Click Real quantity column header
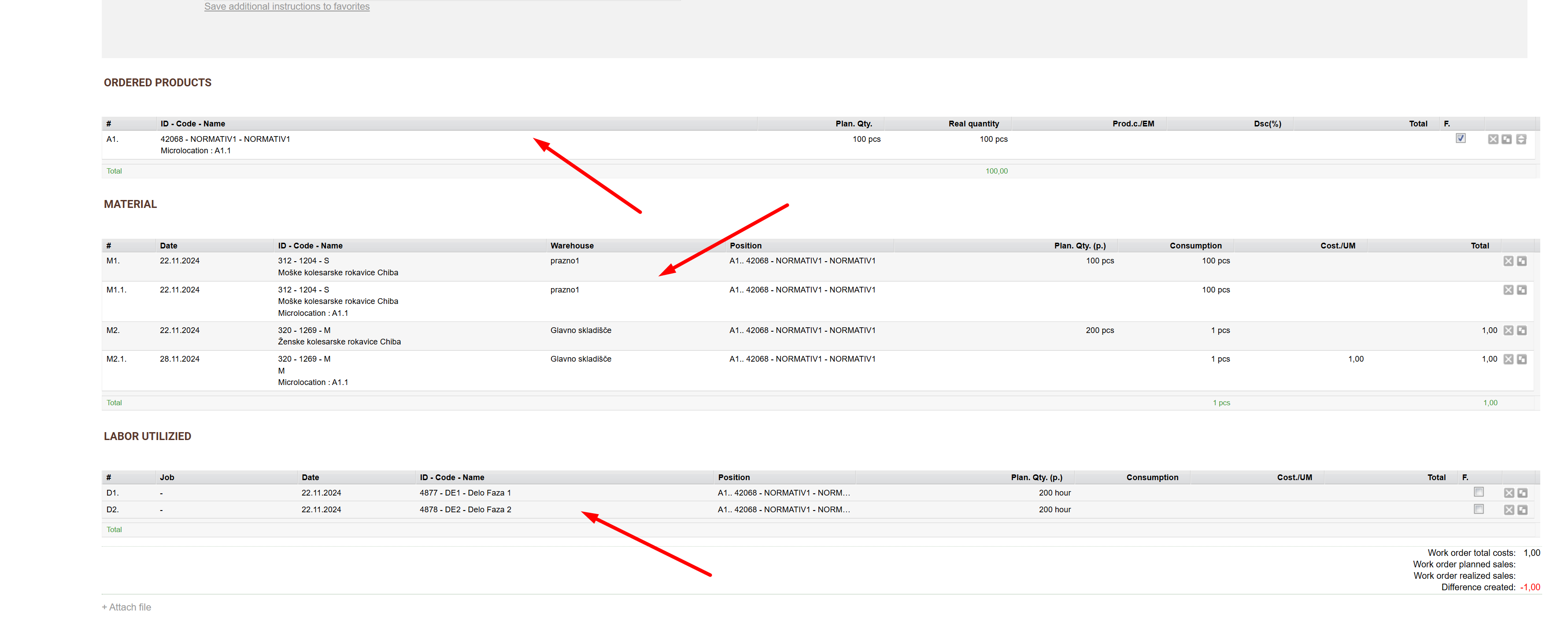This screenshot has width=1568, height=618. point(973,124)
